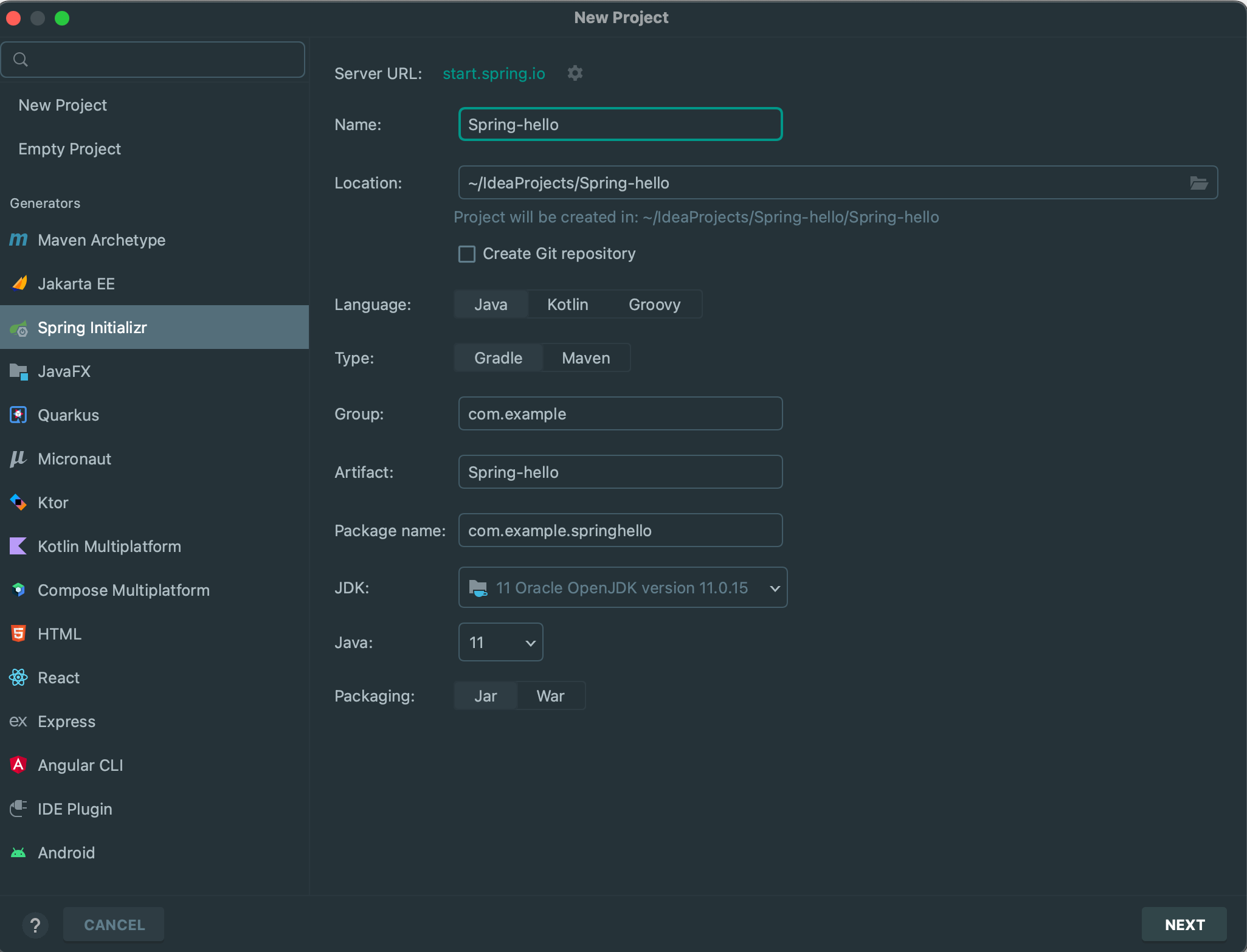Select Empty Project in sidebar

(x=70, y=149)
